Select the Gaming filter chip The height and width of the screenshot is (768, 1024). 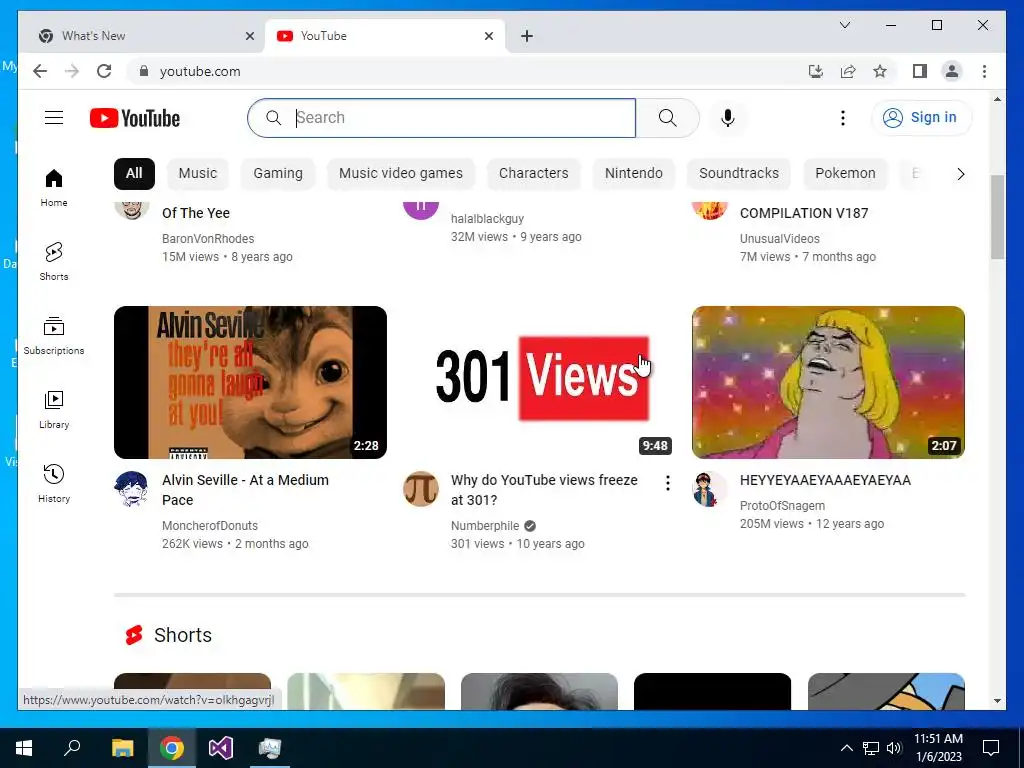click(x=278, y=173)
